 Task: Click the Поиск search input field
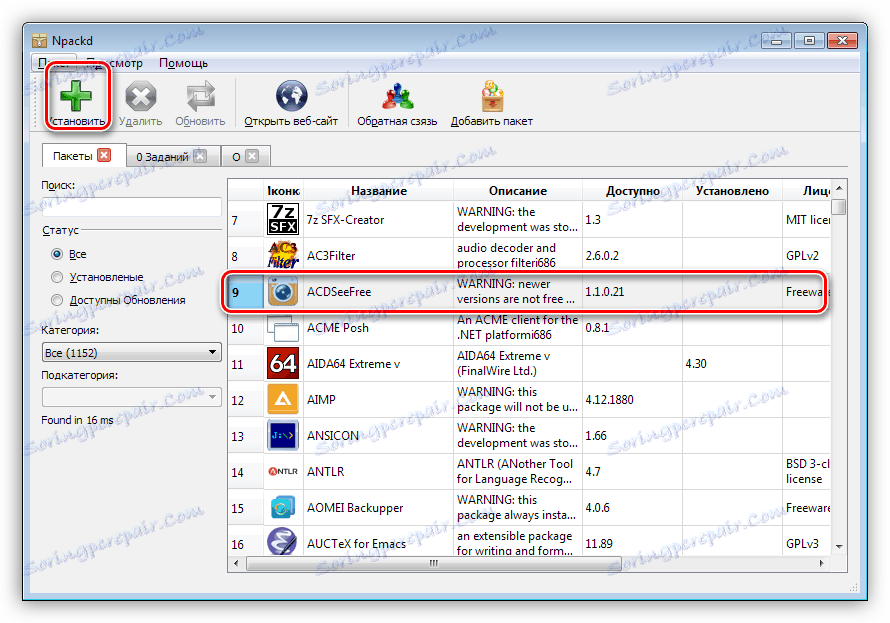131,207
